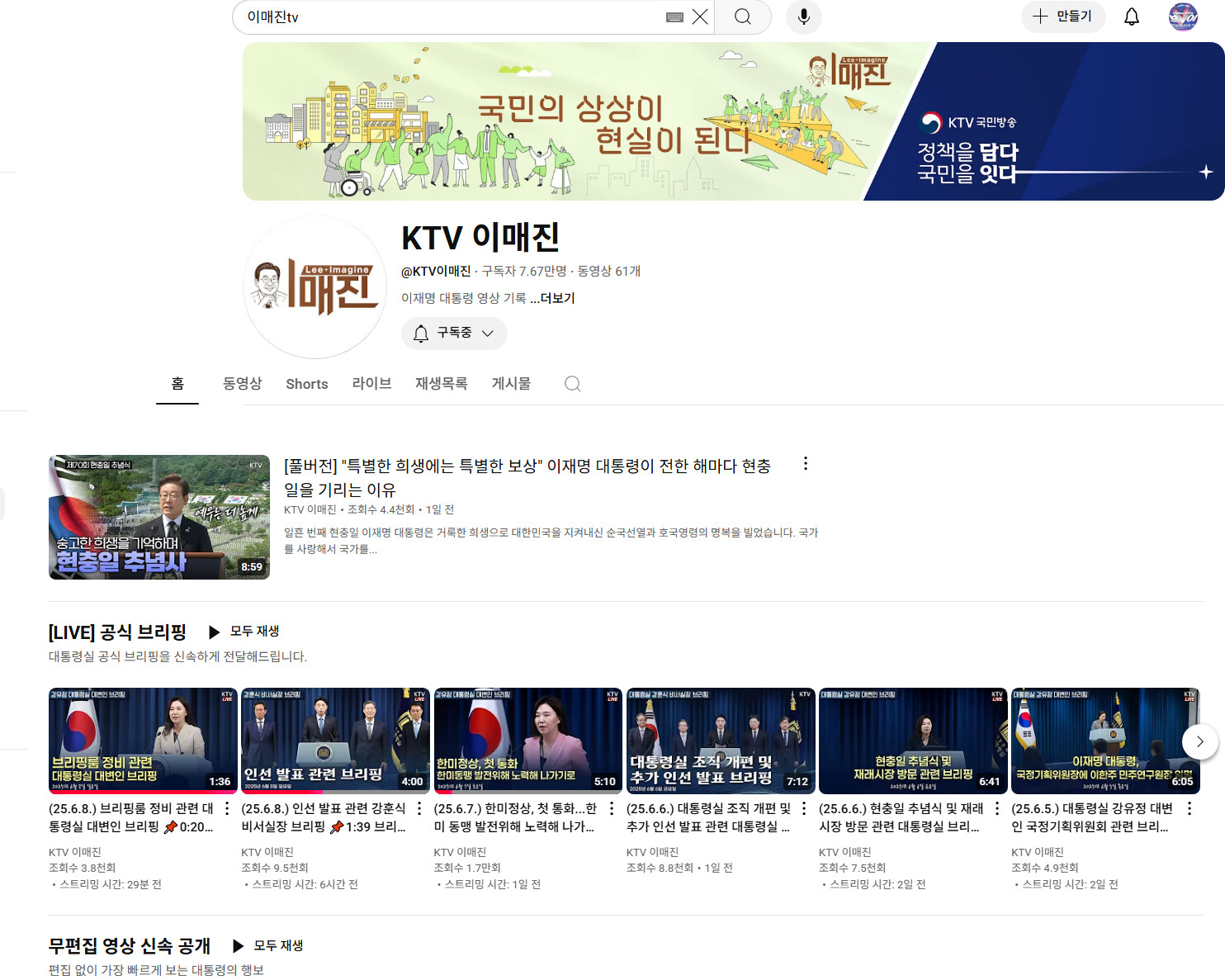Open notifications bell in top bar
This screenshot has width=1225, height=980.
1132,17
